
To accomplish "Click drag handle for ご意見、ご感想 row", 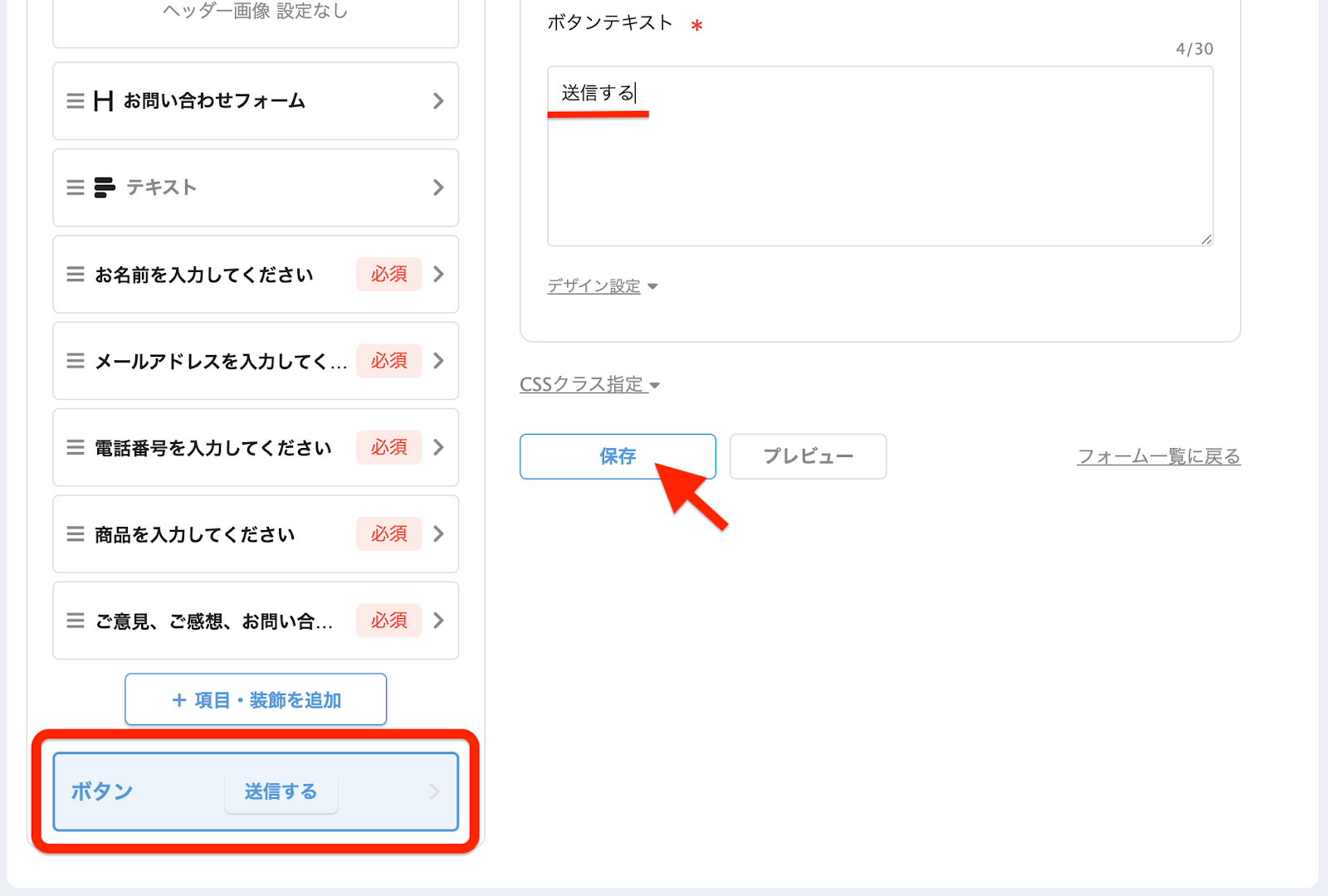I will 76,621.
